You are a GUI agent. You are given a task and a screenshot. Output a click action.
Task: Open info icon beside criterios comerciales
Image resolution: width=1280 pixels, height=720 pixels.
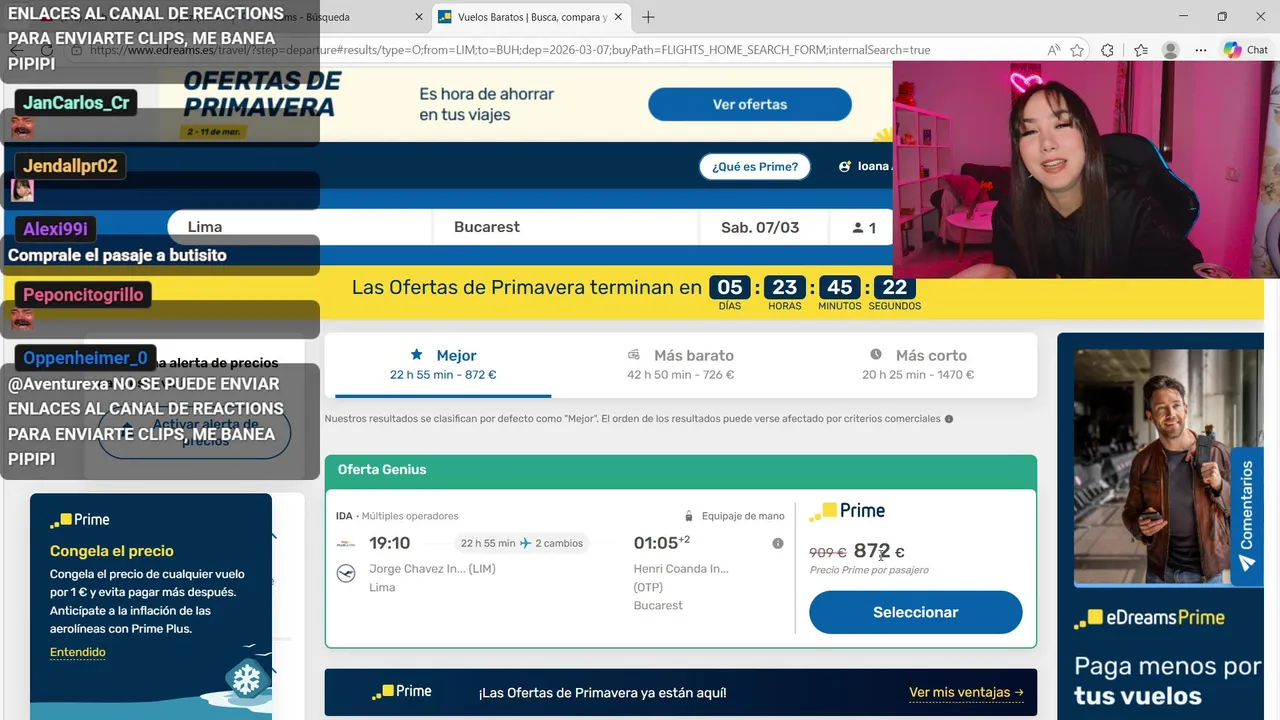pos(949,419)
